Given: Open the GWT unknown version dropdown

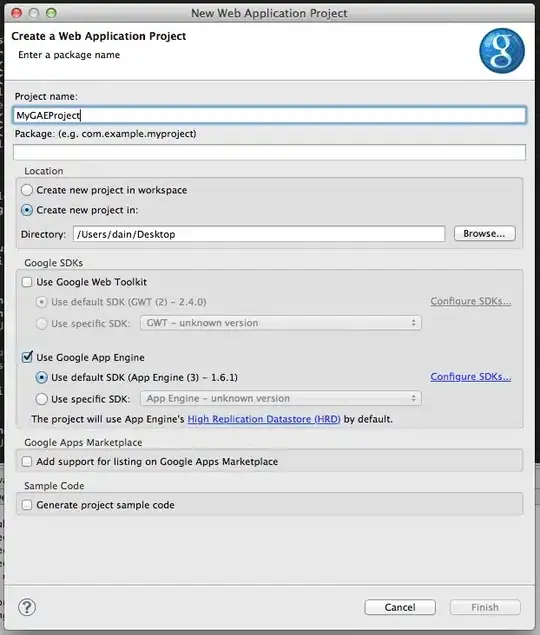Looking at the screenshot, I should (x=281, y=323).
